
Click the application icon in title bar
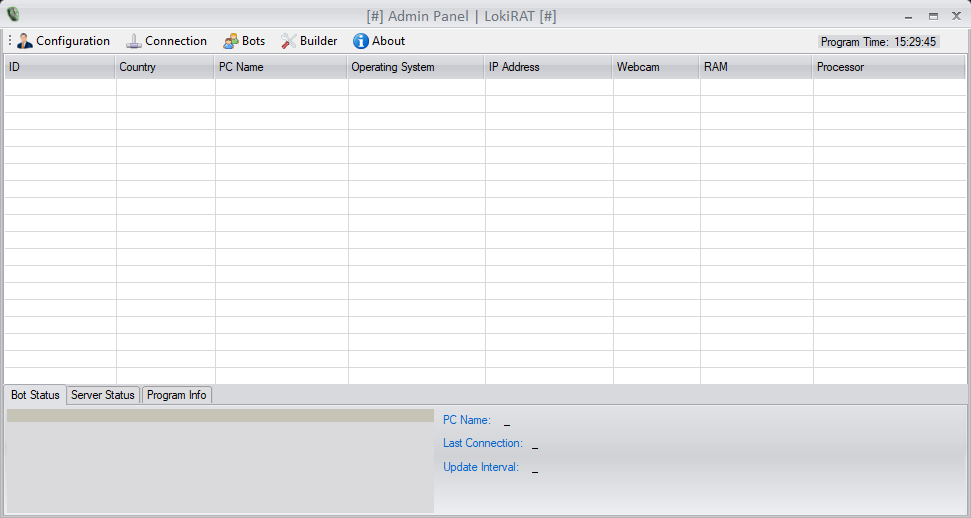[12, 14]
